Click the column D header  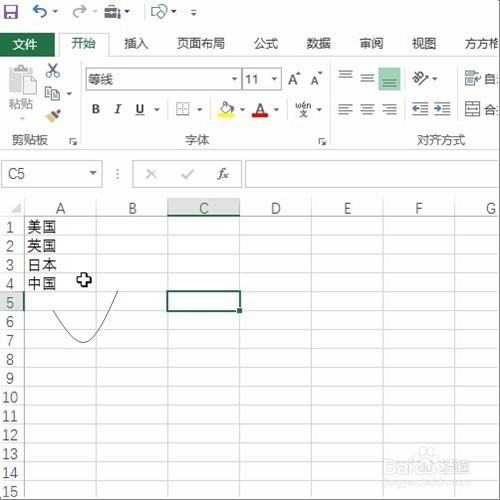coord(275,208)
